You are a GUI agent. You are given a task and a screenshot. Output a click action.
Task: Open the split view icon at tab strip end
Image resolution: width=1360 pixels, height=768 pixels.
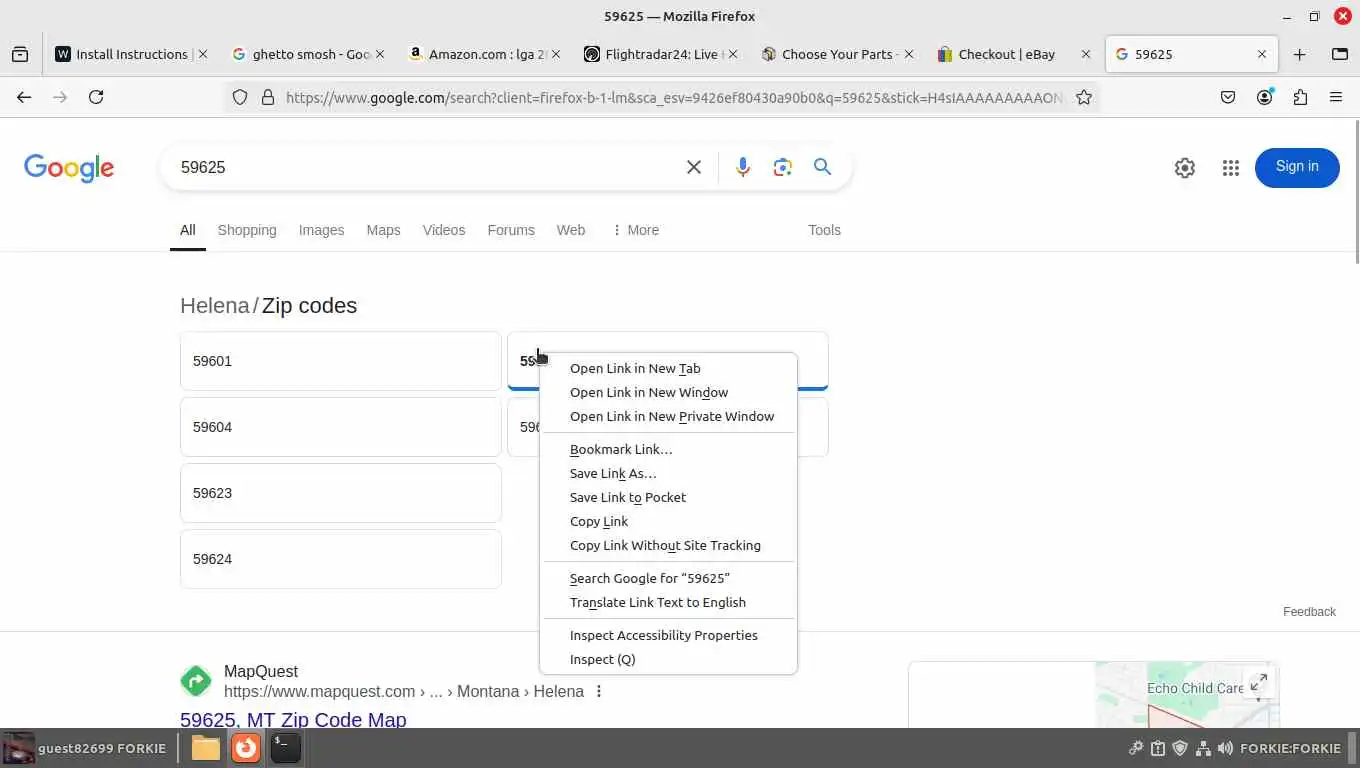1340,54
